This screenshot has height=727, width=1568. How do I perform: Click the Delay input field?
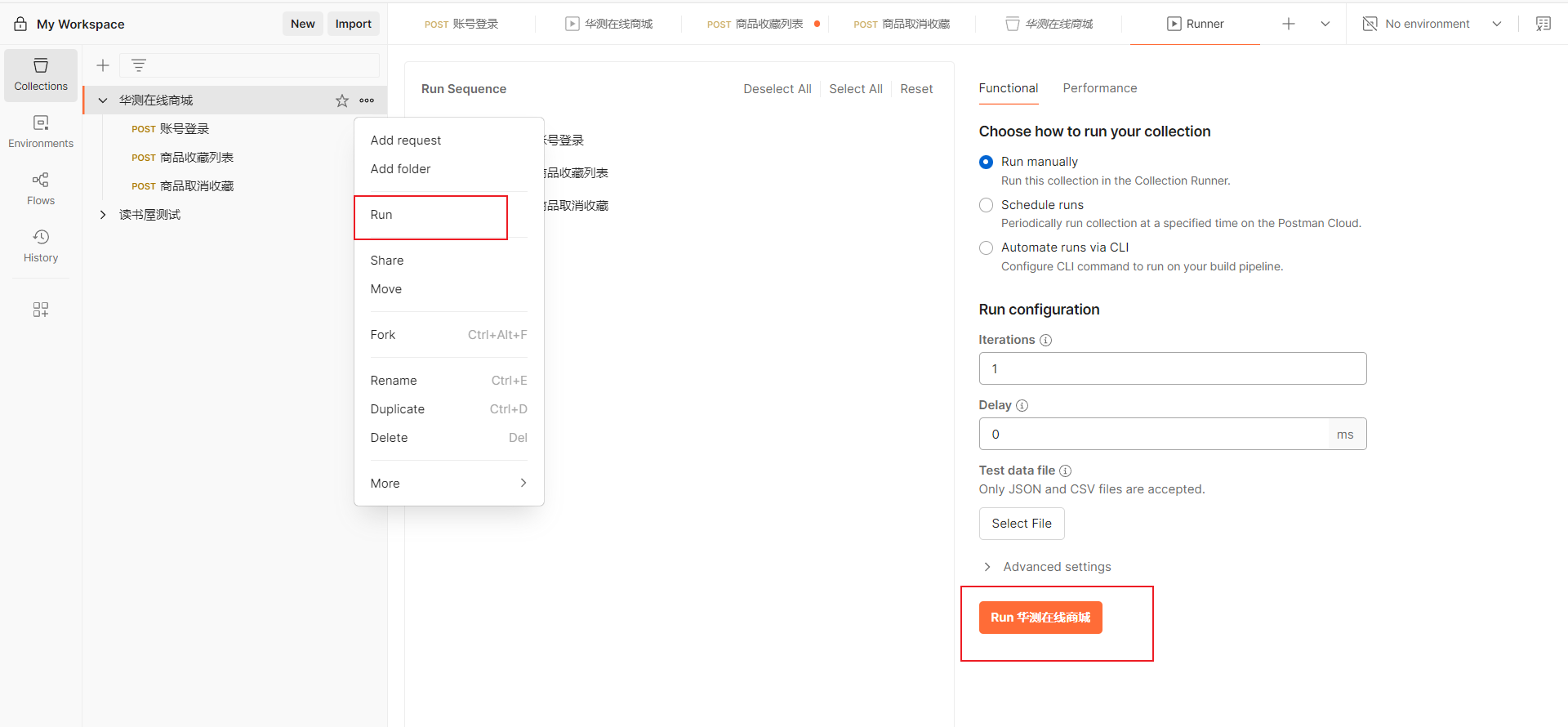coord(1154,434)
